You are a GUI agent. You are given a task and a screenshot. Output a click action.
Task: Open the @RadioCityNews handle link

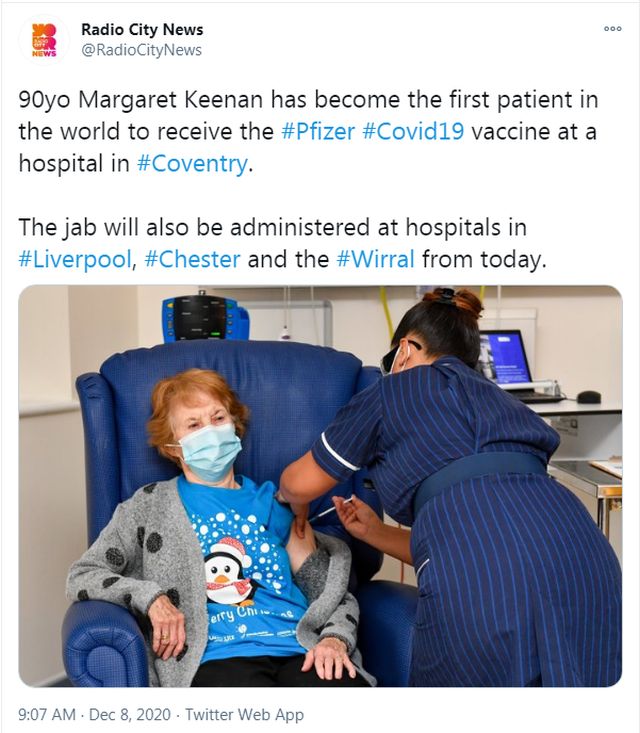pyautogui.click(x=141, y=50)
